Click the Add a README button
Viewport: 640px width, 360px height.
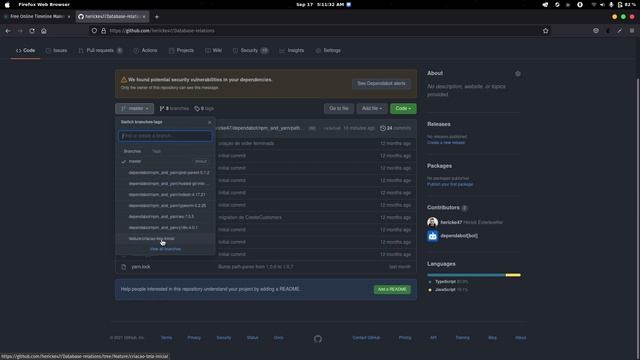point(392,289)
